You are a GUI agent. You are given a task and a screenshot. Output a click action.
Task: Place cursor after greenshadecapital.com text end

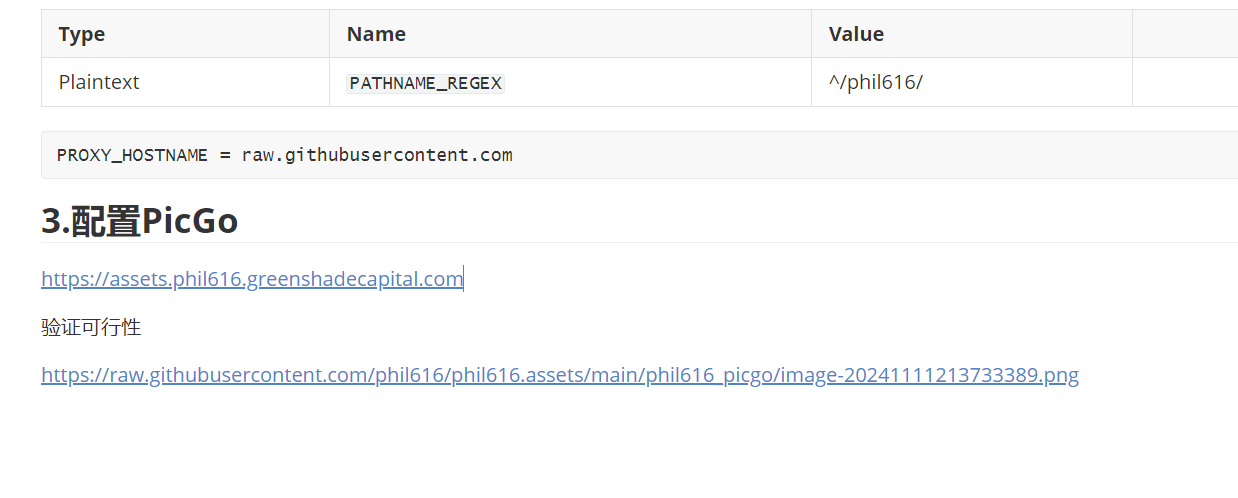point(464,279)
